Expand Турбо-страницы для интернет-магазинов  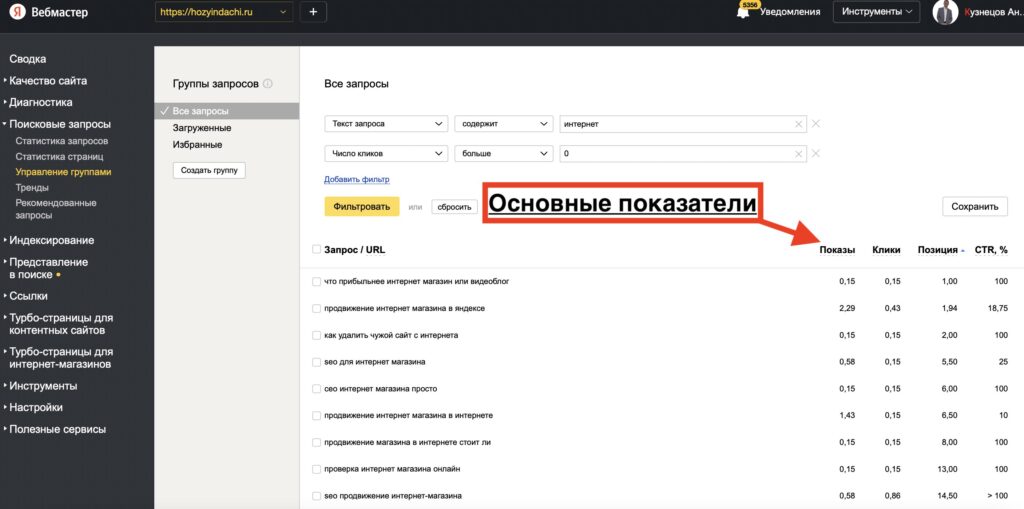point(60,358)
